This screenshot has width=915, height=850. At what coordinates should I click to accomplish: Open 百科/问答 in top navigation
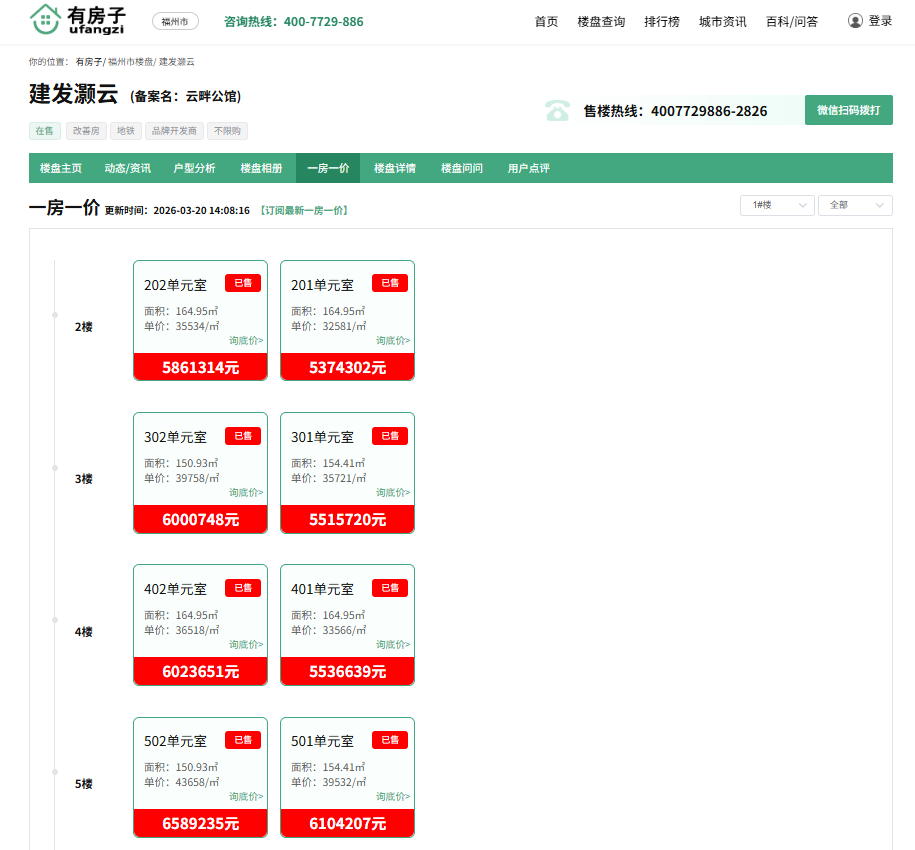click(791, 22)
